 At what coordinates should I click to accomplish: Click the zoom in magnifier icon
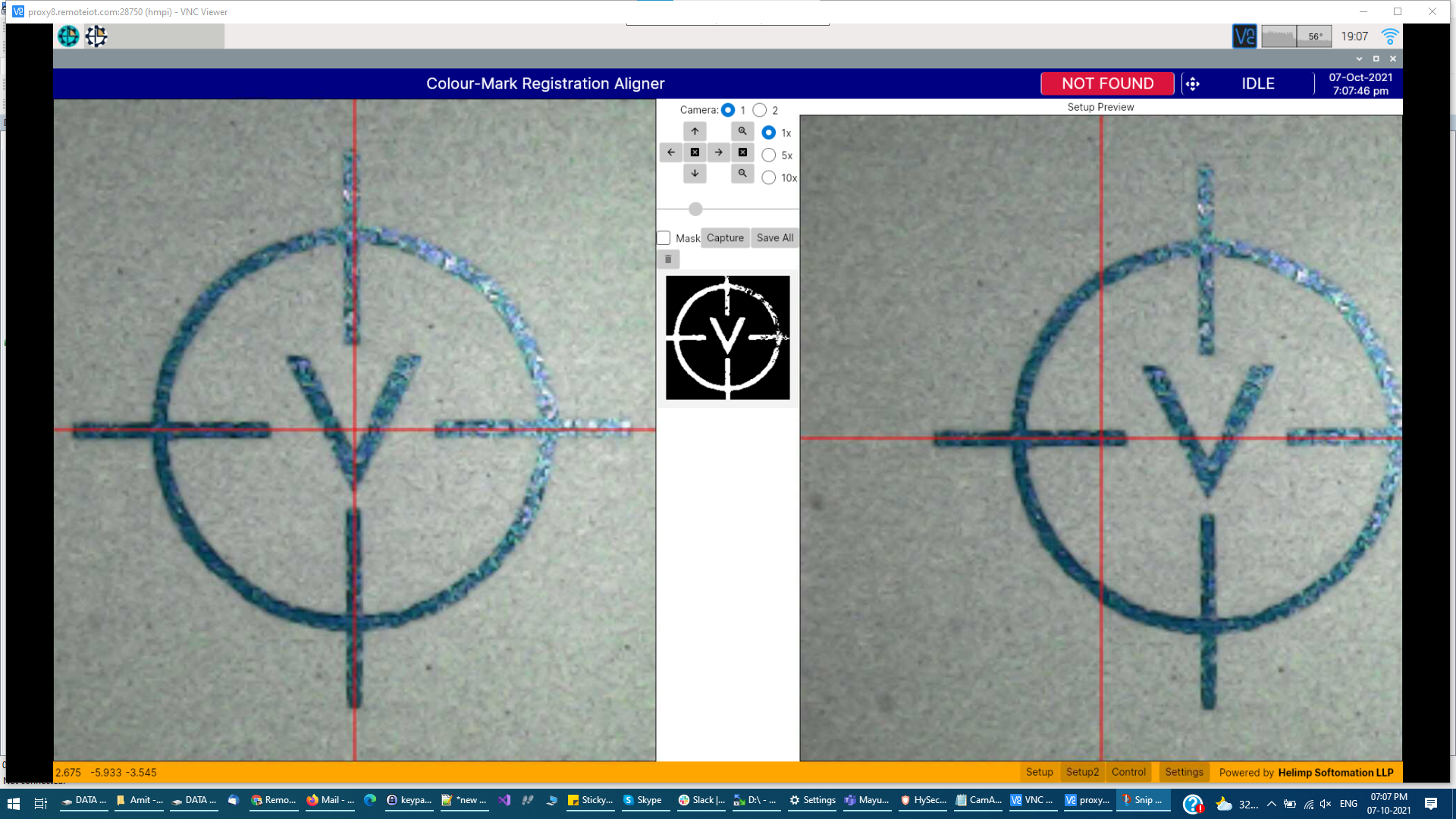742,131
